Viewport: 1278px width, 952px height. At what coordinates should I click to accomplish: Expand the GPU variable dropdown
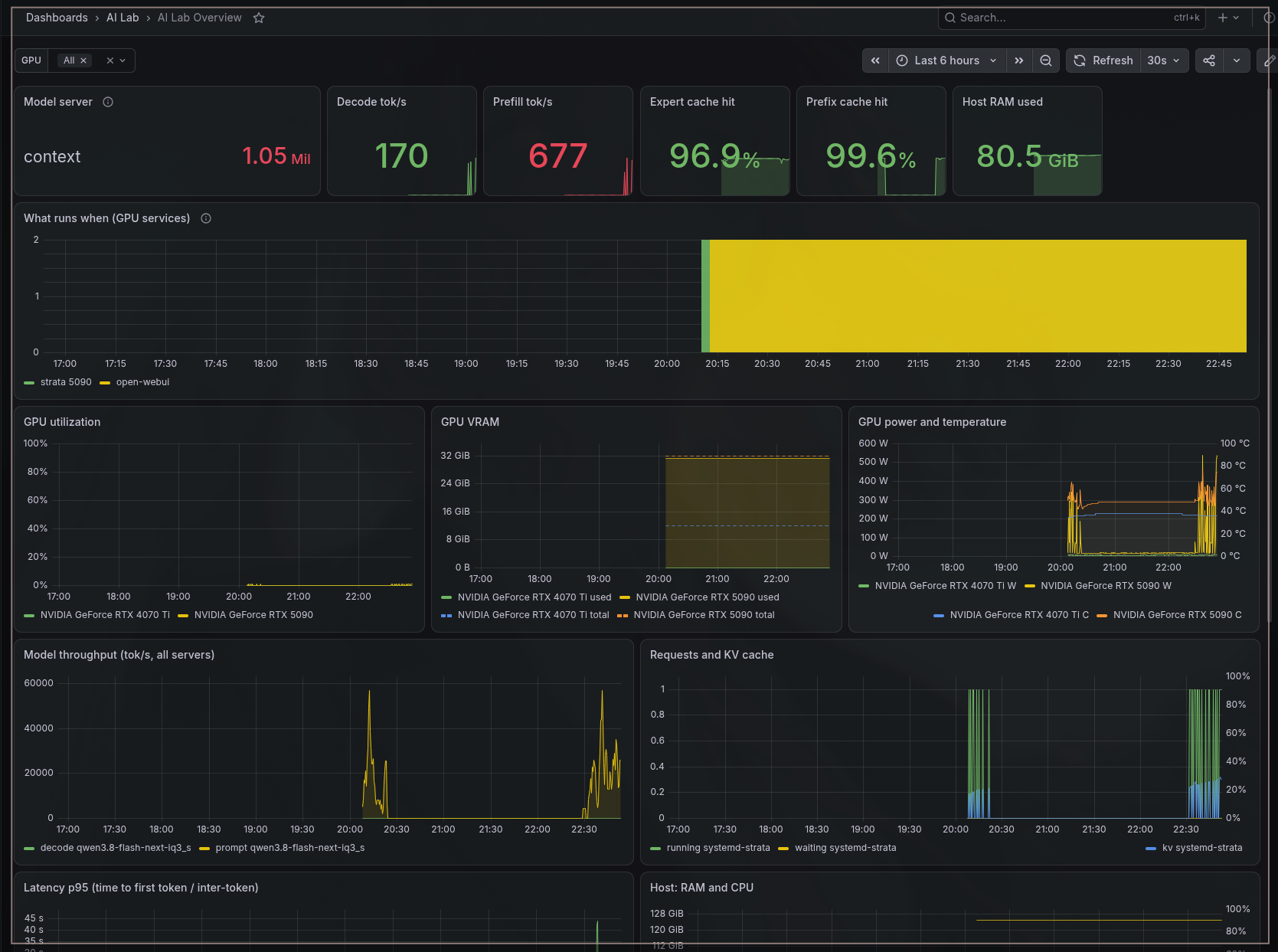point(123,61)
